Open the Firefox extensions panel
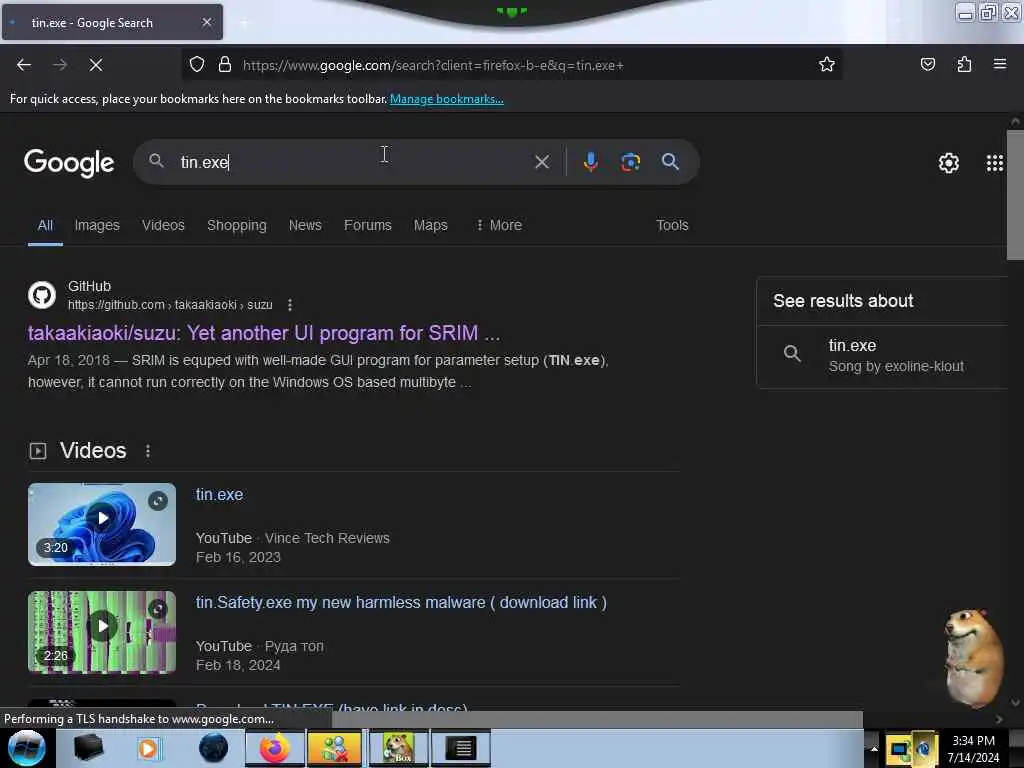Image resolution: width=1024 pixels, height=768 pixels. 964,64
